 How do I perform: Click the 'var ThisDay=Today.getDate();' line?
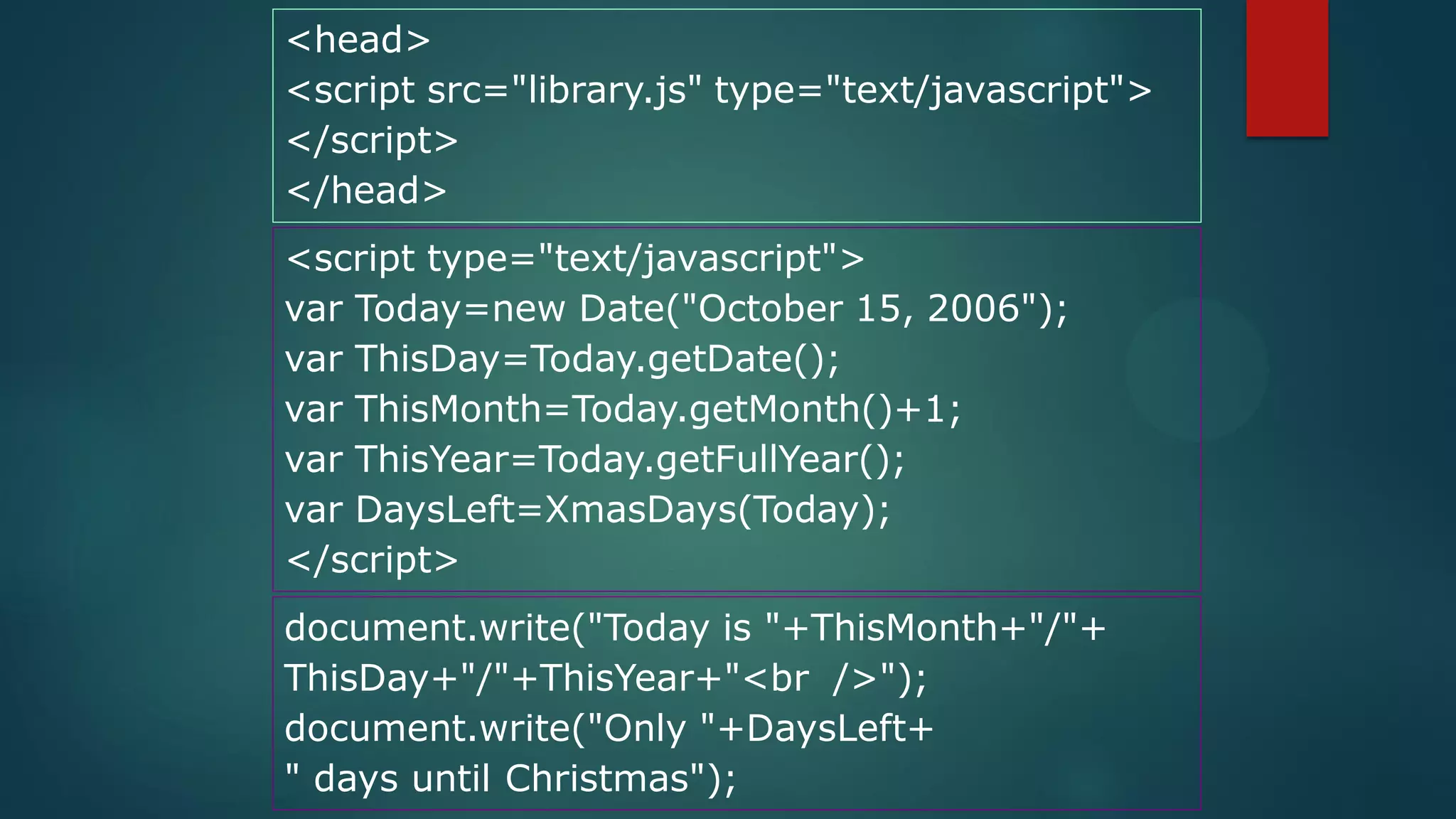click(x=562, y=359)
